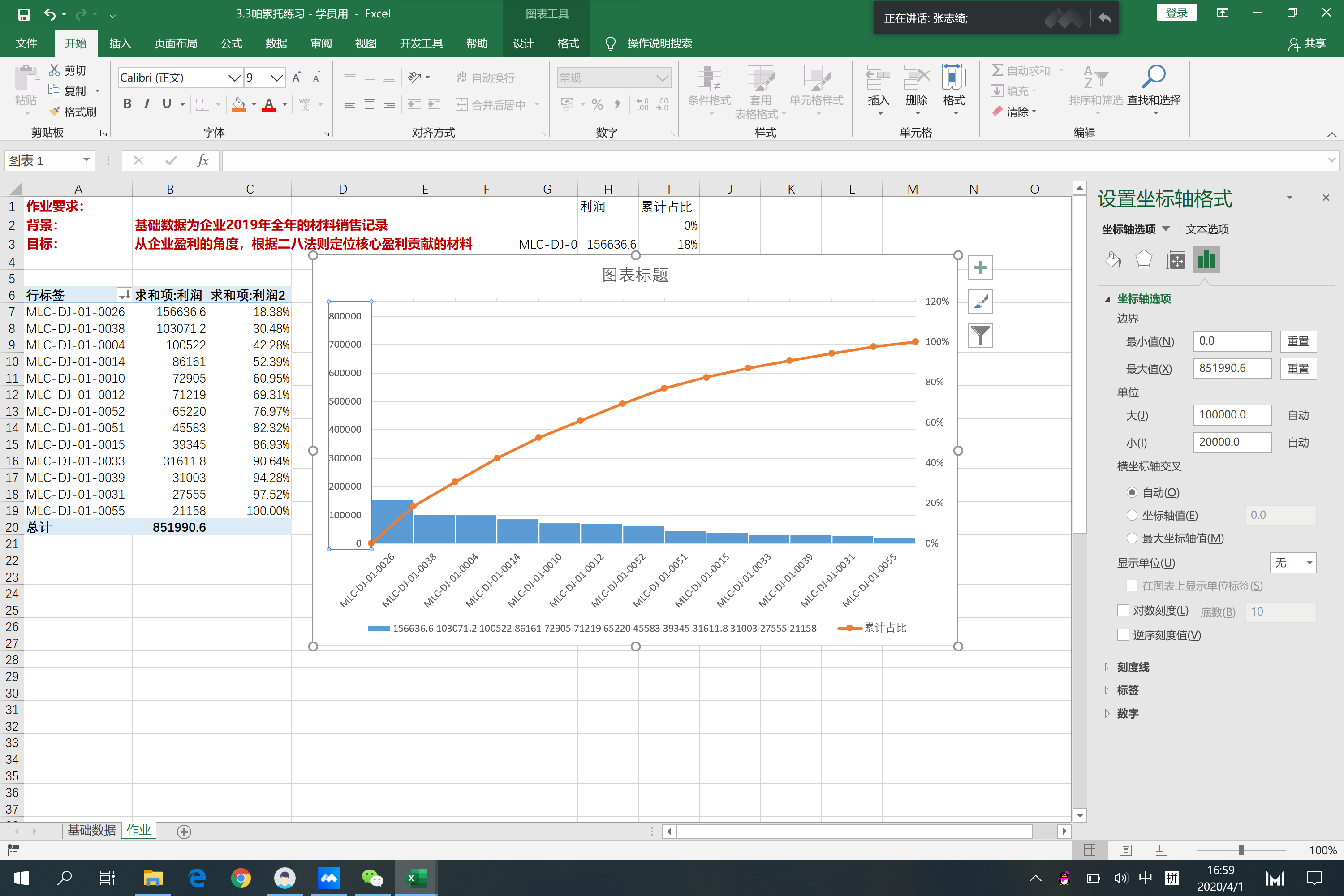This screenshot has height=896, width=1344.
Task: Open WeChat from Windows taskbar
Action: point(372,878)
